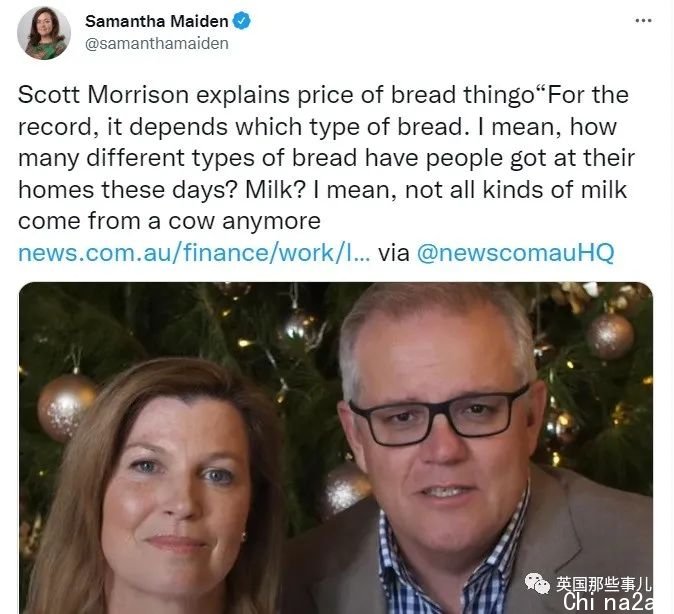Click the word 'via' before the mention

[x=393, y=253]
